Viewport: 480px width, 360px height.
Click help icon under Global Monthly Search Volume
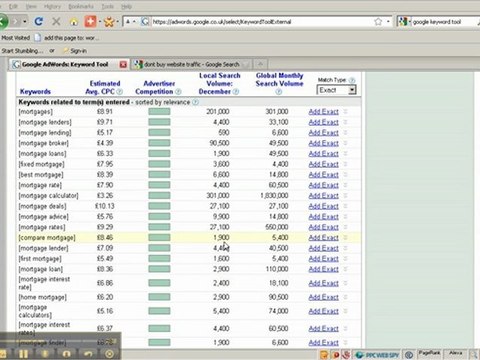coord(279,92)
